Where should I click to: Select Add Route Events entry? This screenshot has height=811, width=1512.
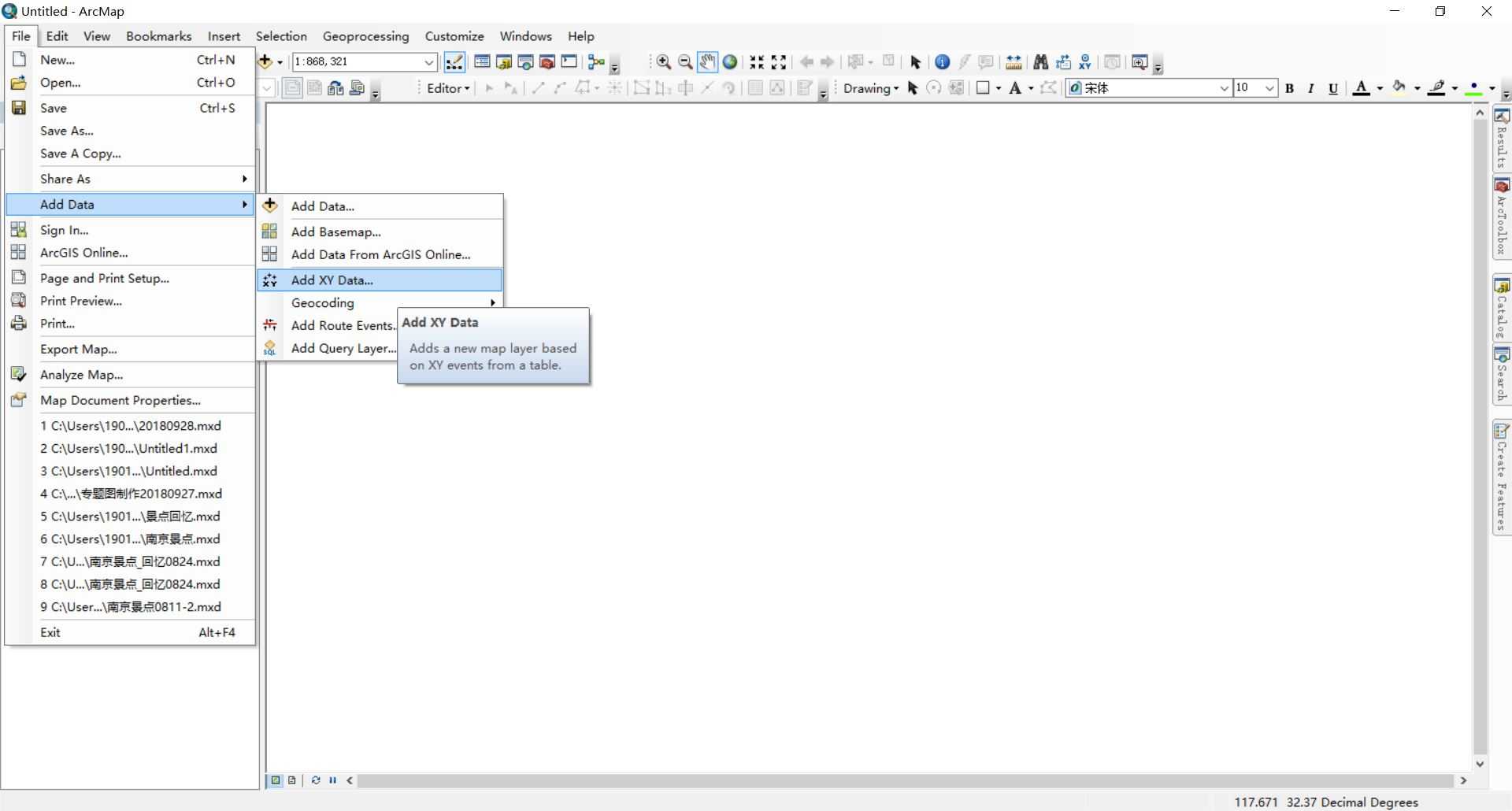pos(328,325)
